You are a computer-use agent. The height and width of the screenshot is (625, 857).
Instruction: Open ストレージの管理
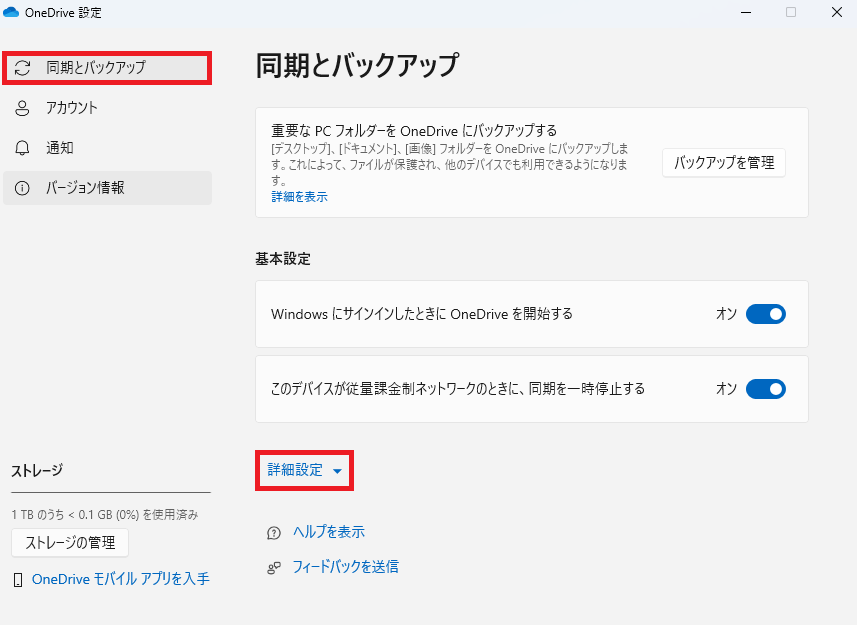70,543
